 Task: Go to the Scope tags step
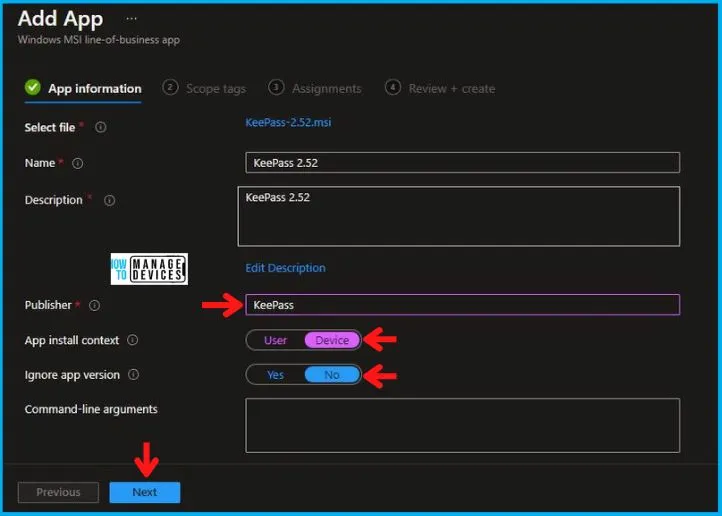(x=204, y=88)
